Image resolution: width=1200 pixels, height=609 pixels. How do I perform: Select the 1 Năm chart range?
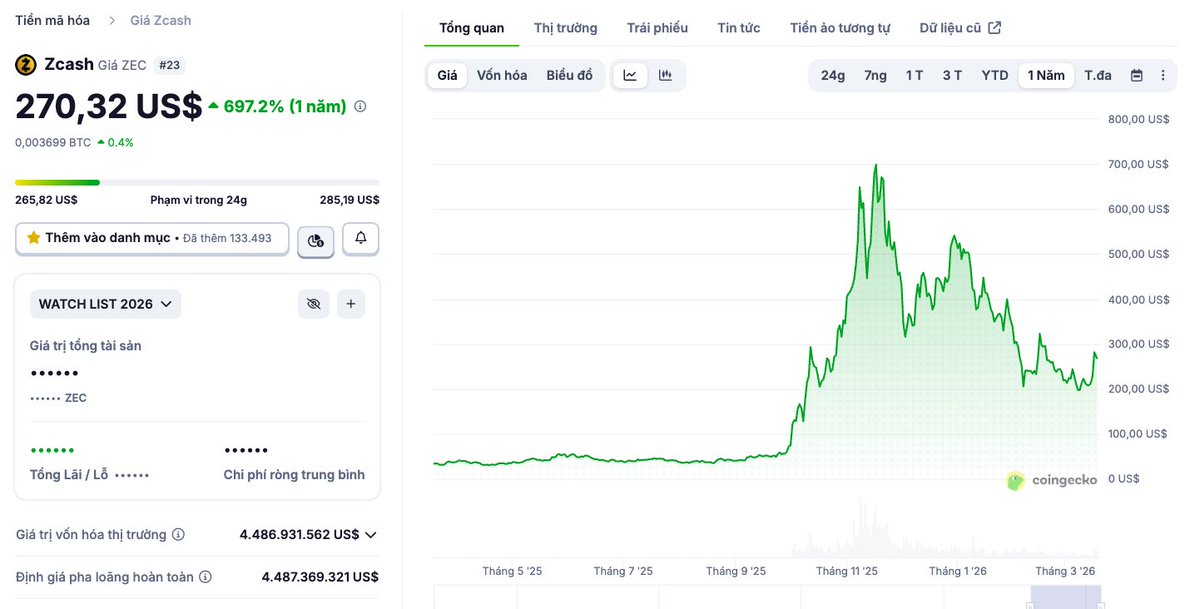(1046, 75)
